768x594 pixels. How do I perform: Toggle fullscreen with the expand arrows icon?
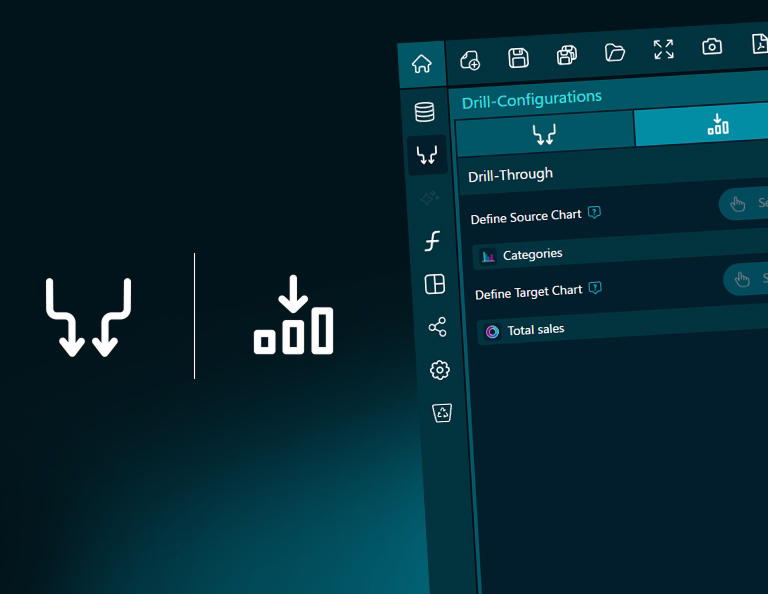tap(663, 49)
